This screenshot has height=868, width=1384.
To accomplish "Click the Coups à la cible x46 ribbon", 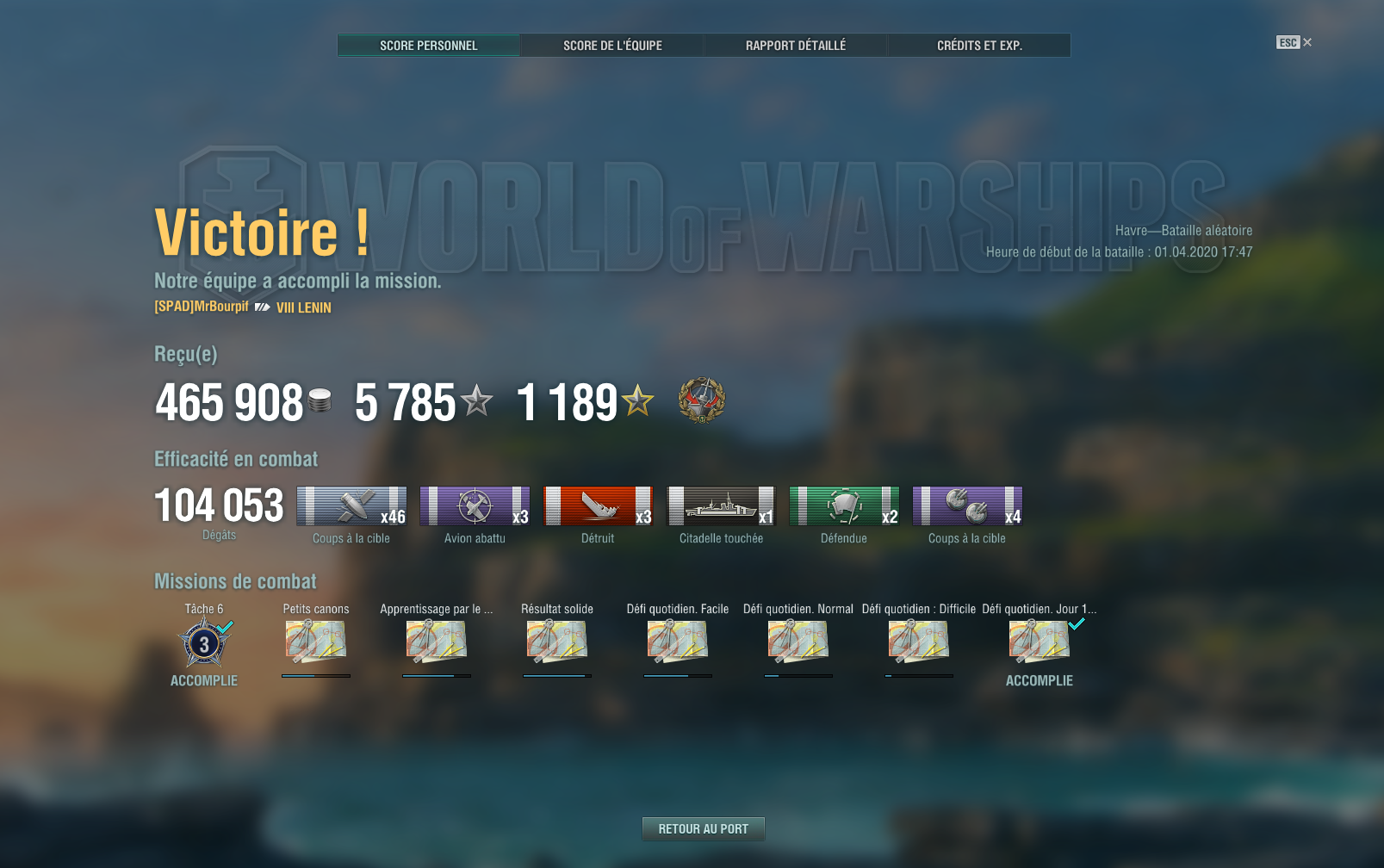I will point(351,505).
